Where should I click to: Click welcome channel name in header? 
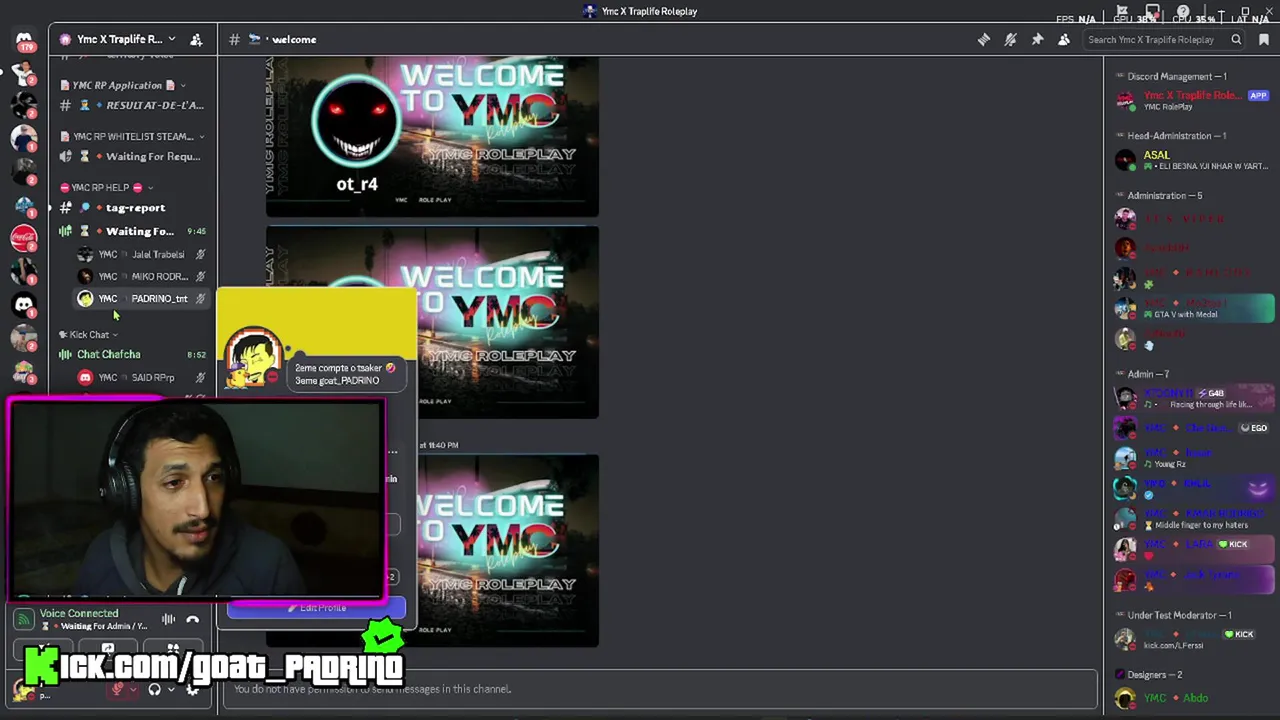(294, 39)
